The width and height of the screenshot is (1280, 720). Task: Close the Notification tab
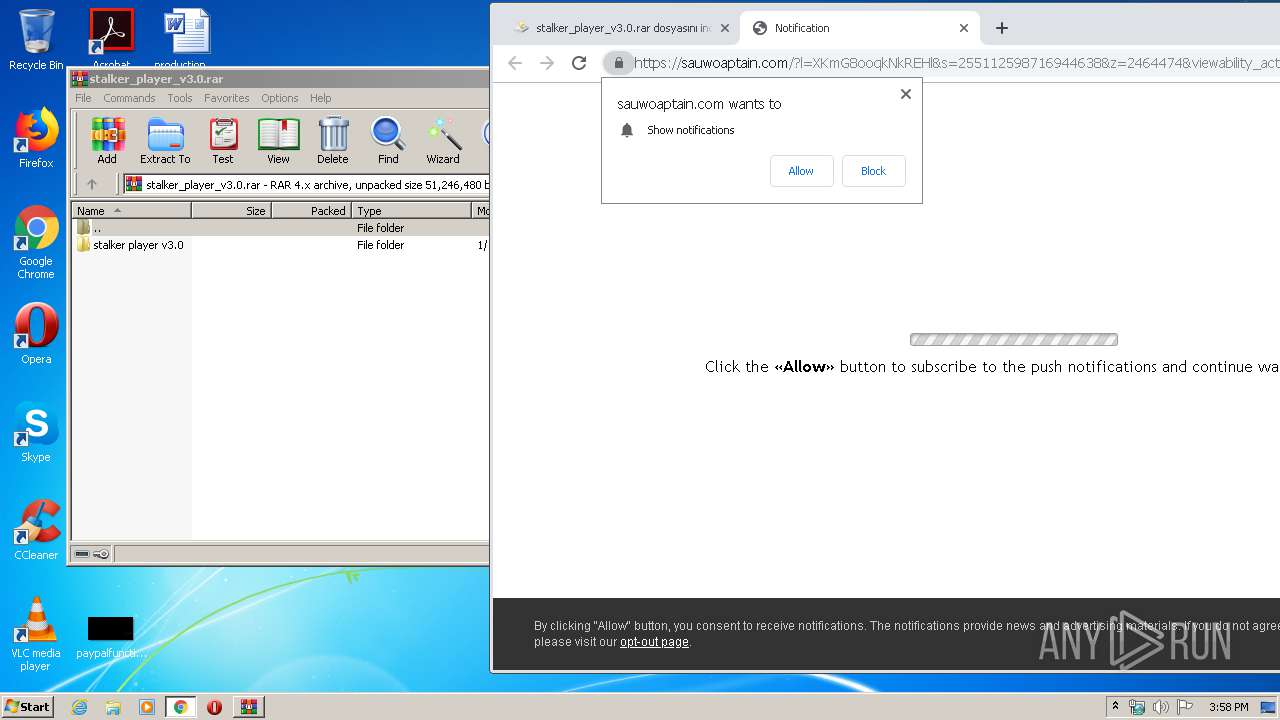click(964, 28)
